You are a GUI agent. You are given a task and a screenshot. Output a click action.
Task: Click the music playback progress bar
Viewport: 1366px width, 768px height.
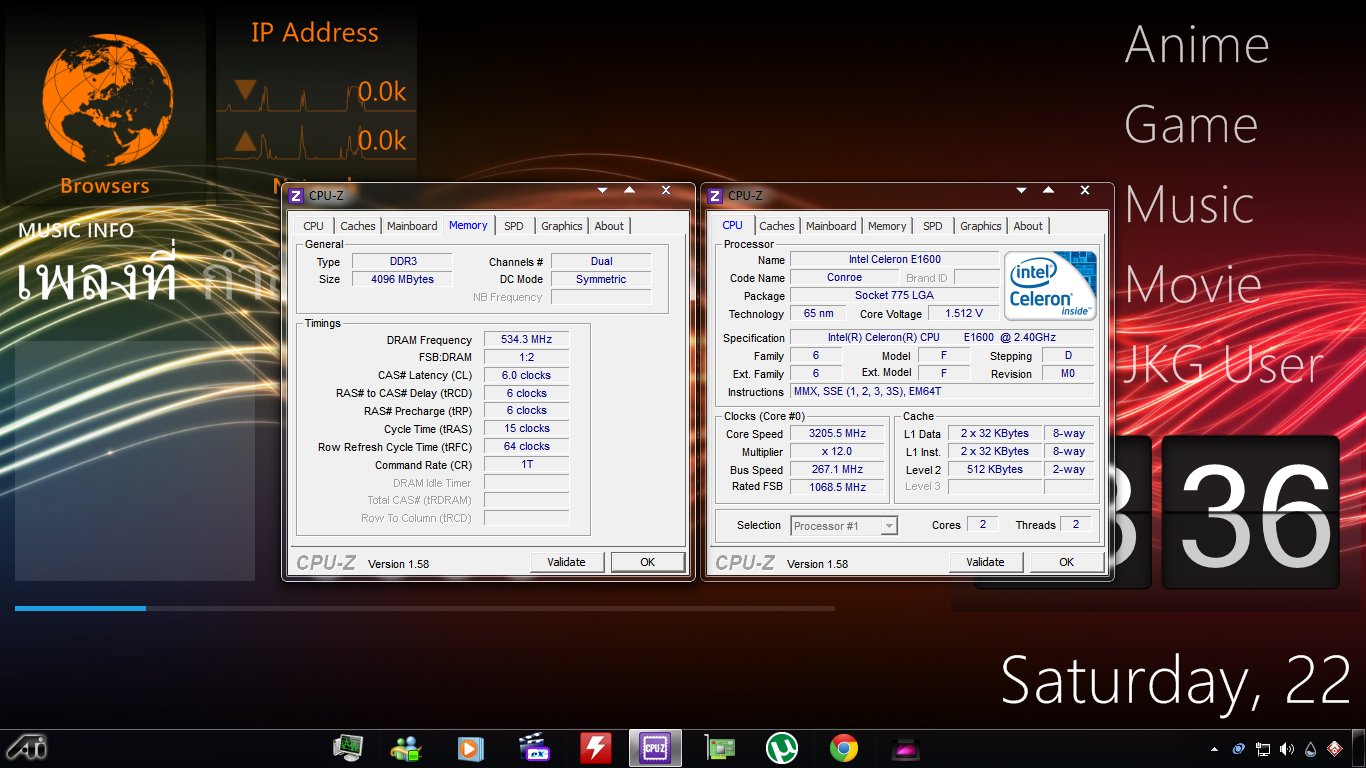coord(425,608)
